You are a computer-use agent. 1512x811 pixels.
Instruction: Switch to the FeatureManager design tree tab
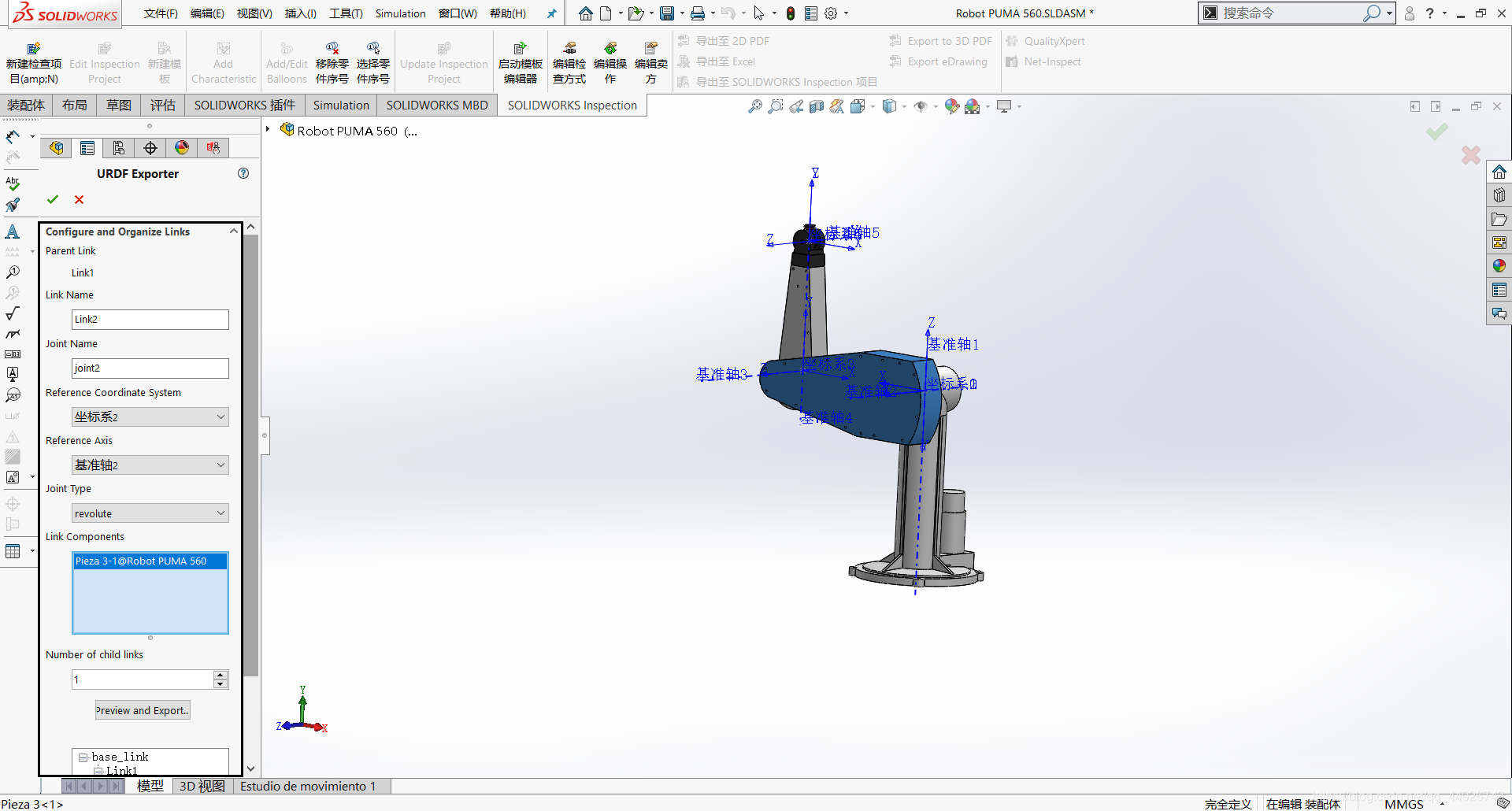(56, 148)
